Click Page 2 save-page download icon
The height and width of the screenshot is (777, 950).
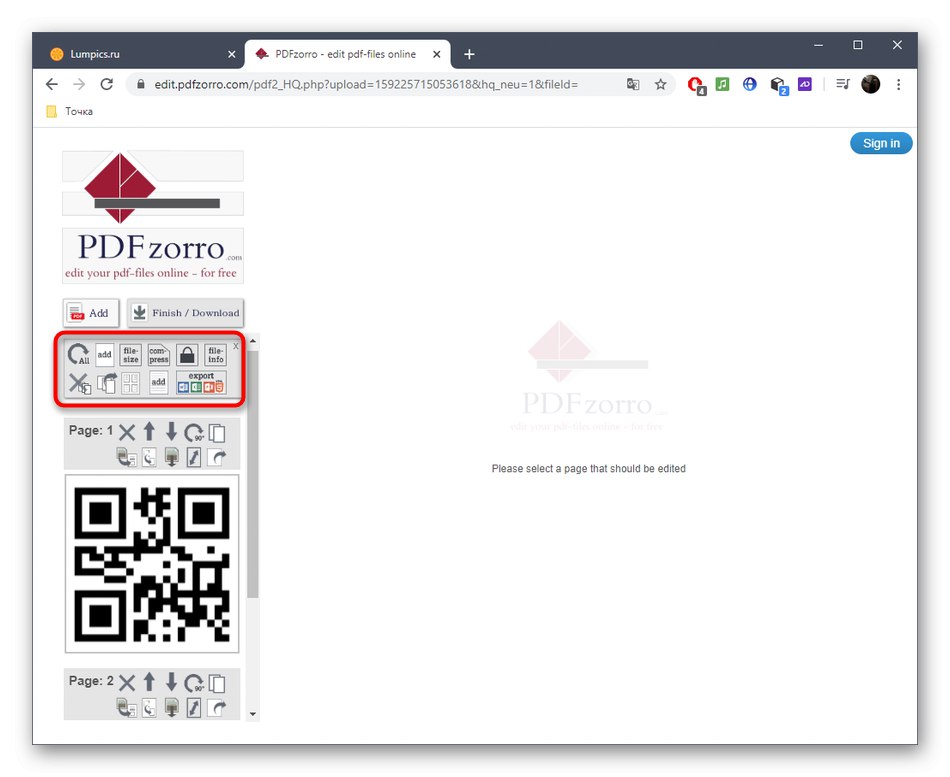(x=171, y=707)
